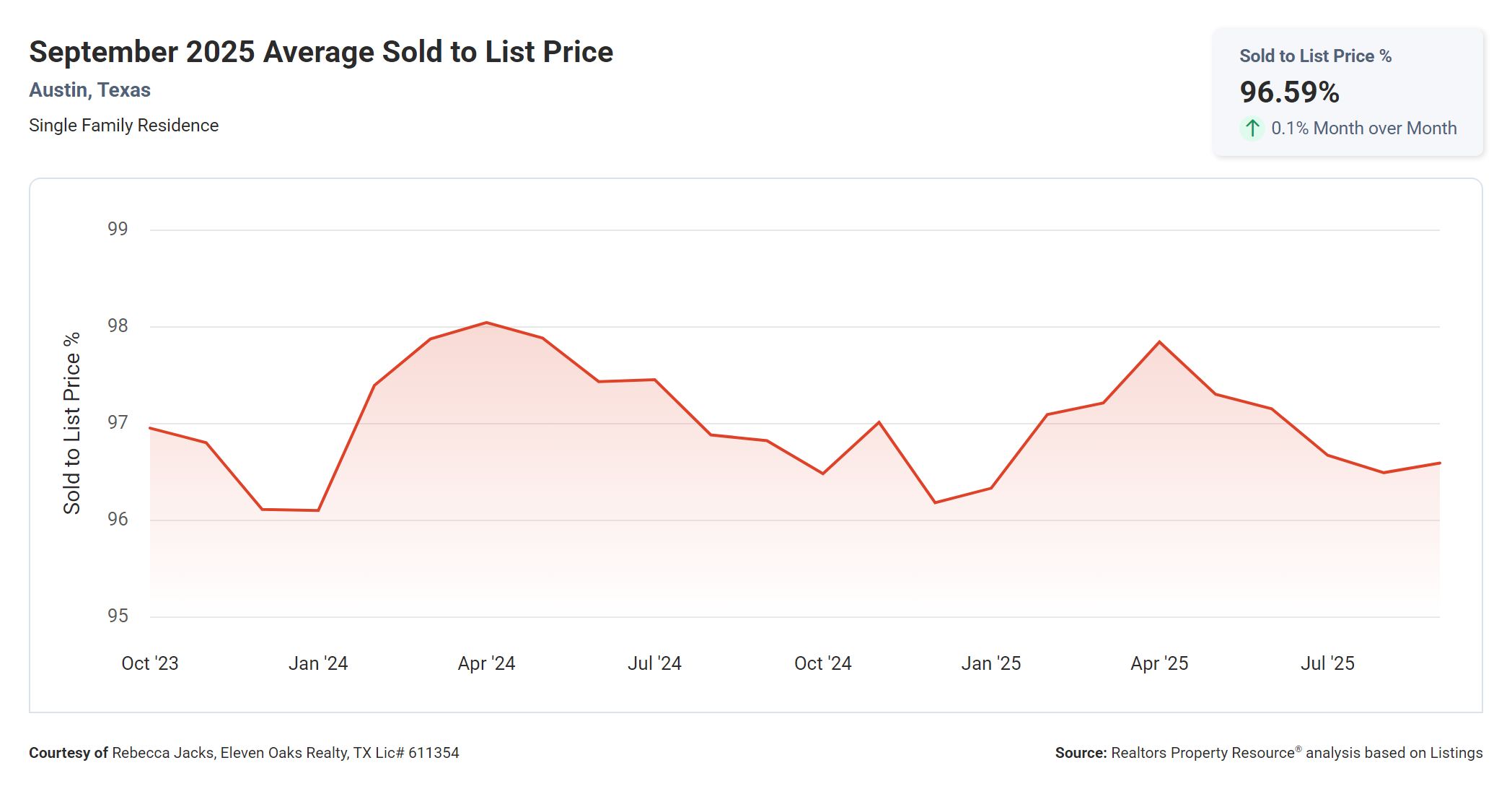Click the Jul '24 x-axis label
Viewport: 1512px width, 794px height.
tap(654, 663)
